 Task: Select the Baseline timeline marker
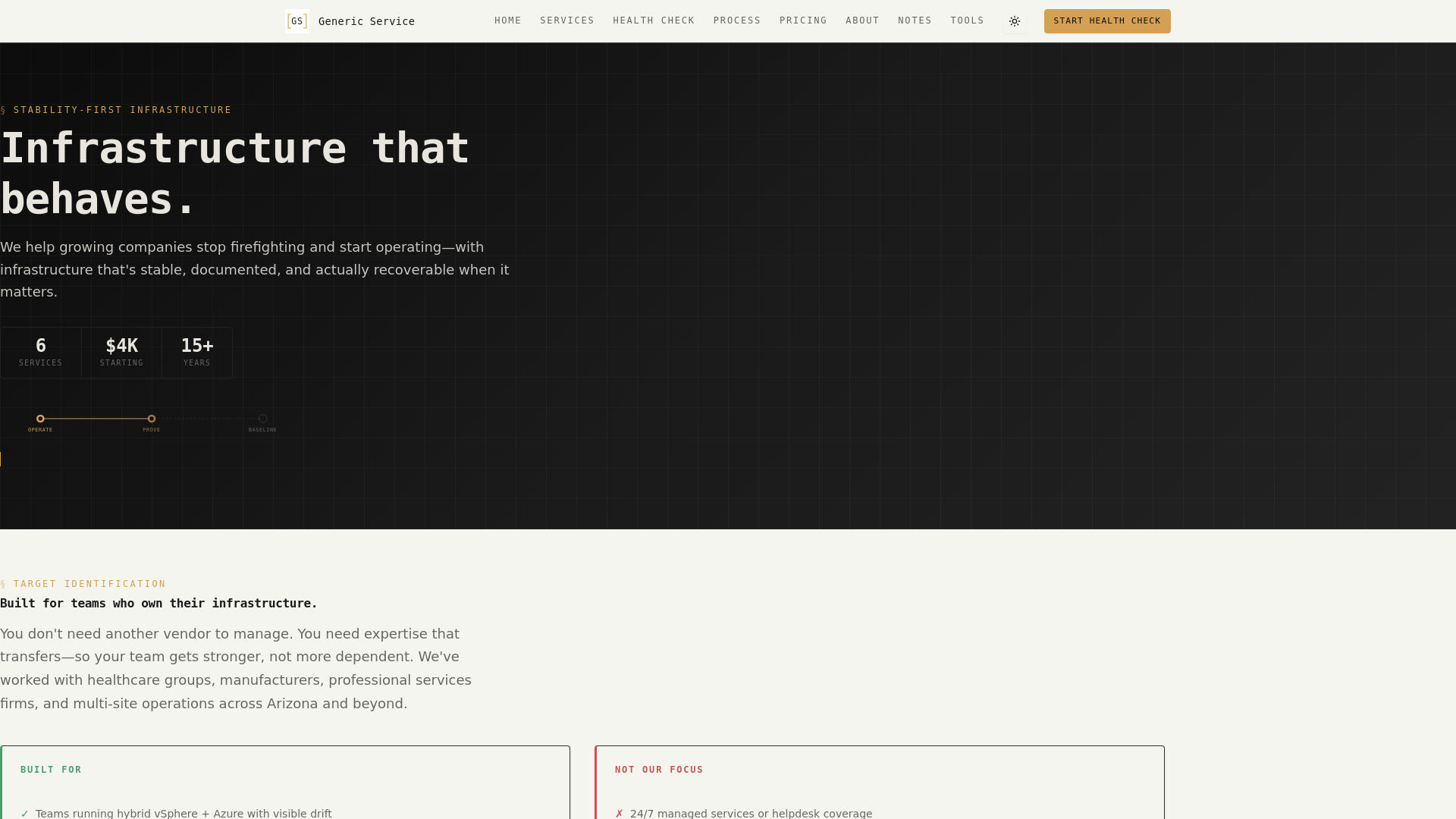point(262,419)
